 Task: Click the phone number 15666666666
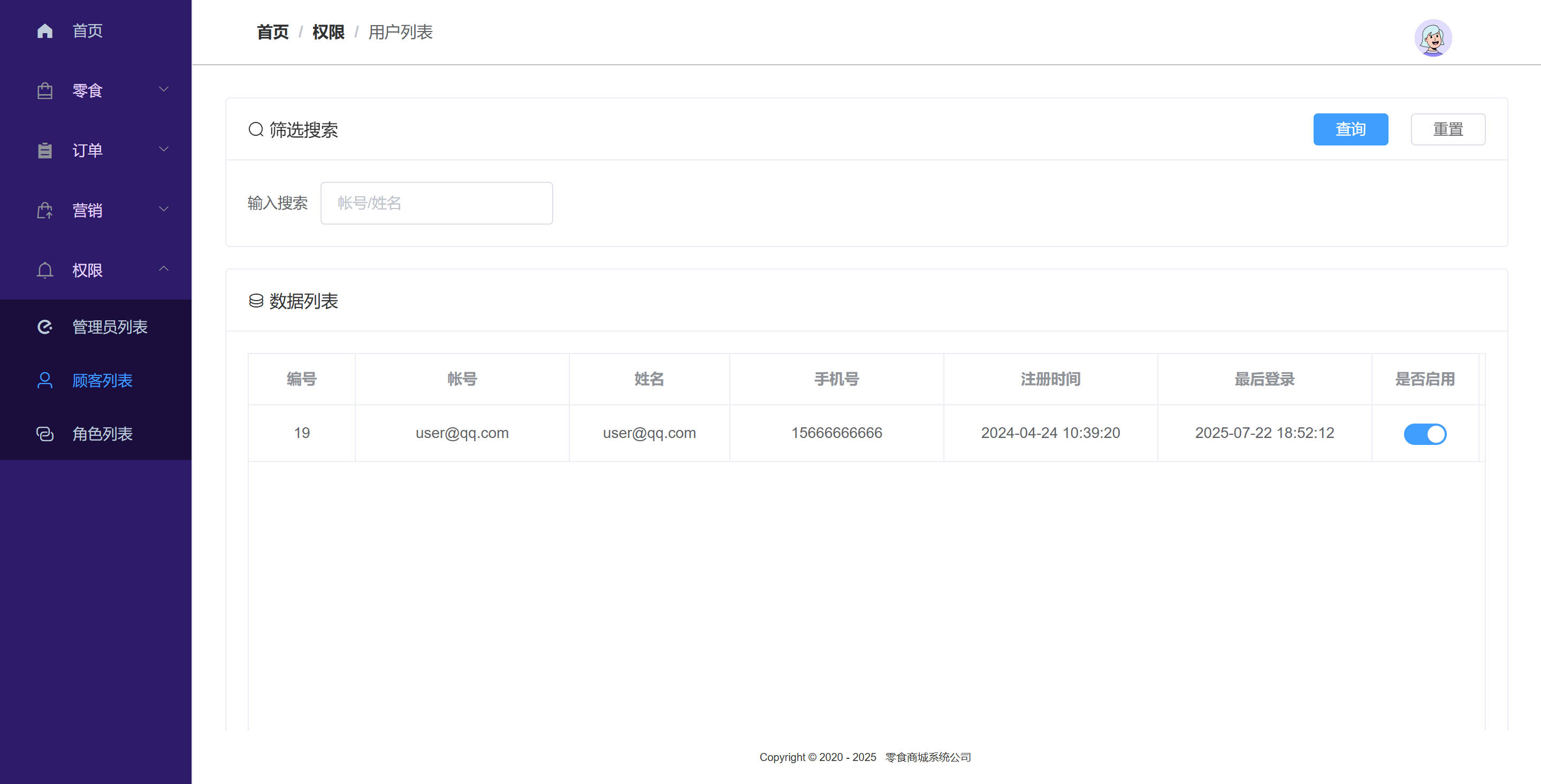pyautogui.click(x=836, y=433)
